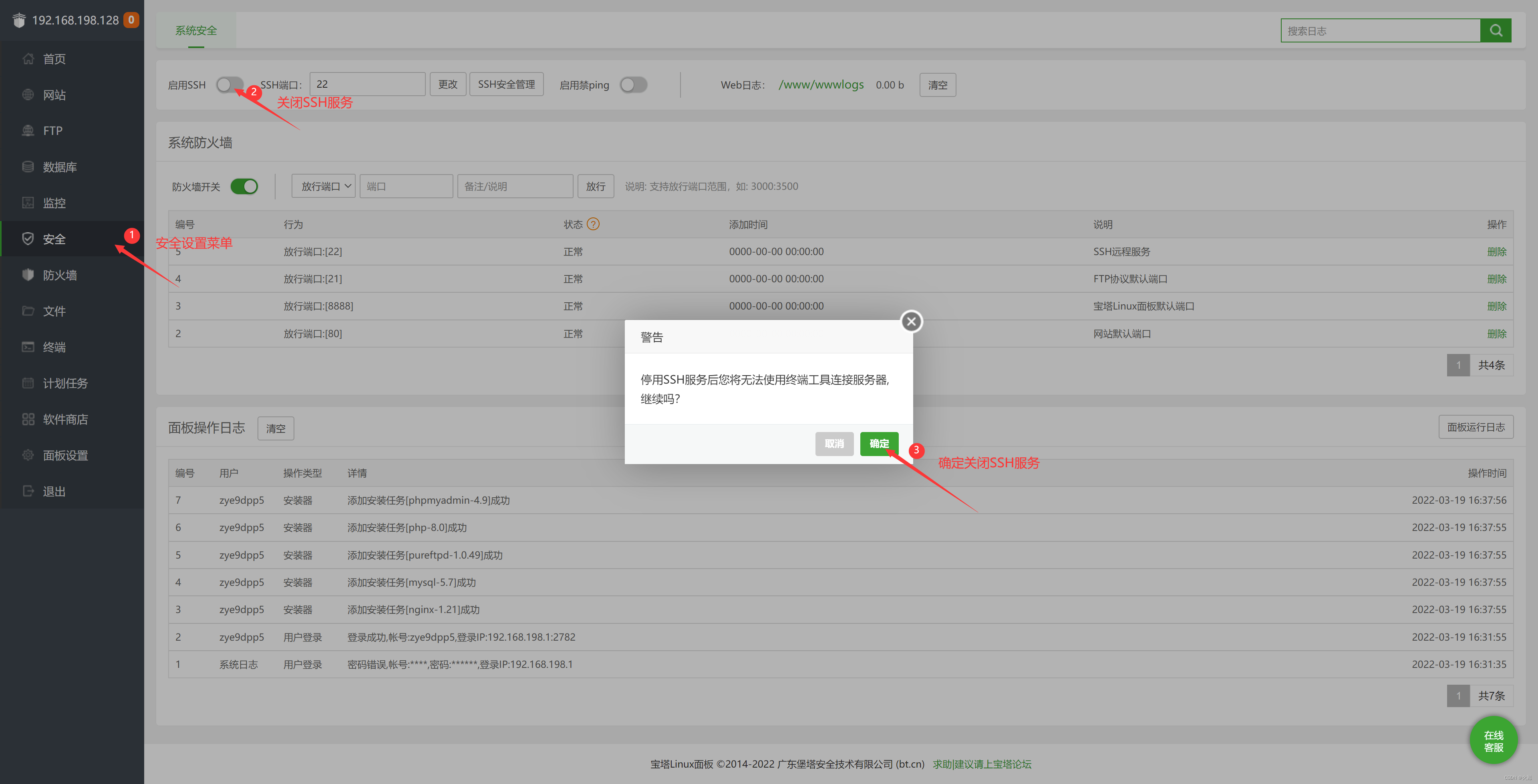Click the 更改 SSH port button

[448, 84]
